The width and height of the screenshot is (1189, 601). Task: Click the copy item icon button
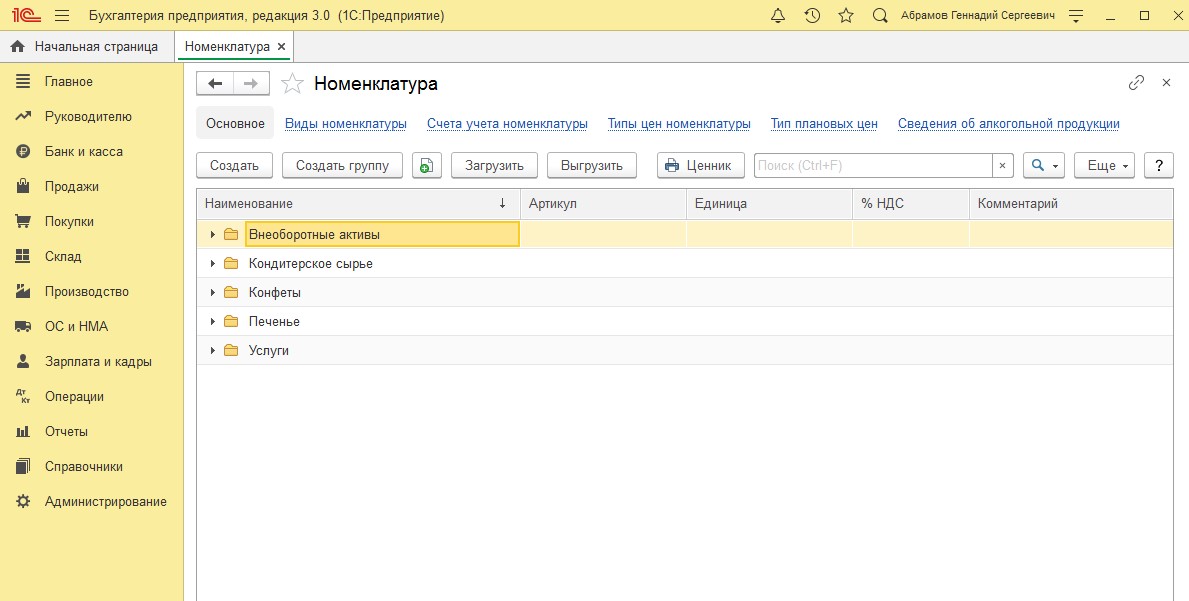click(x=427, y=166)
